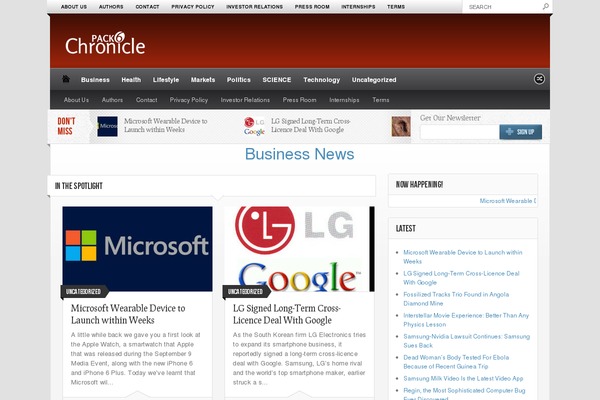Click Uncategorized tag on the LG article

(x=245, y=292)
